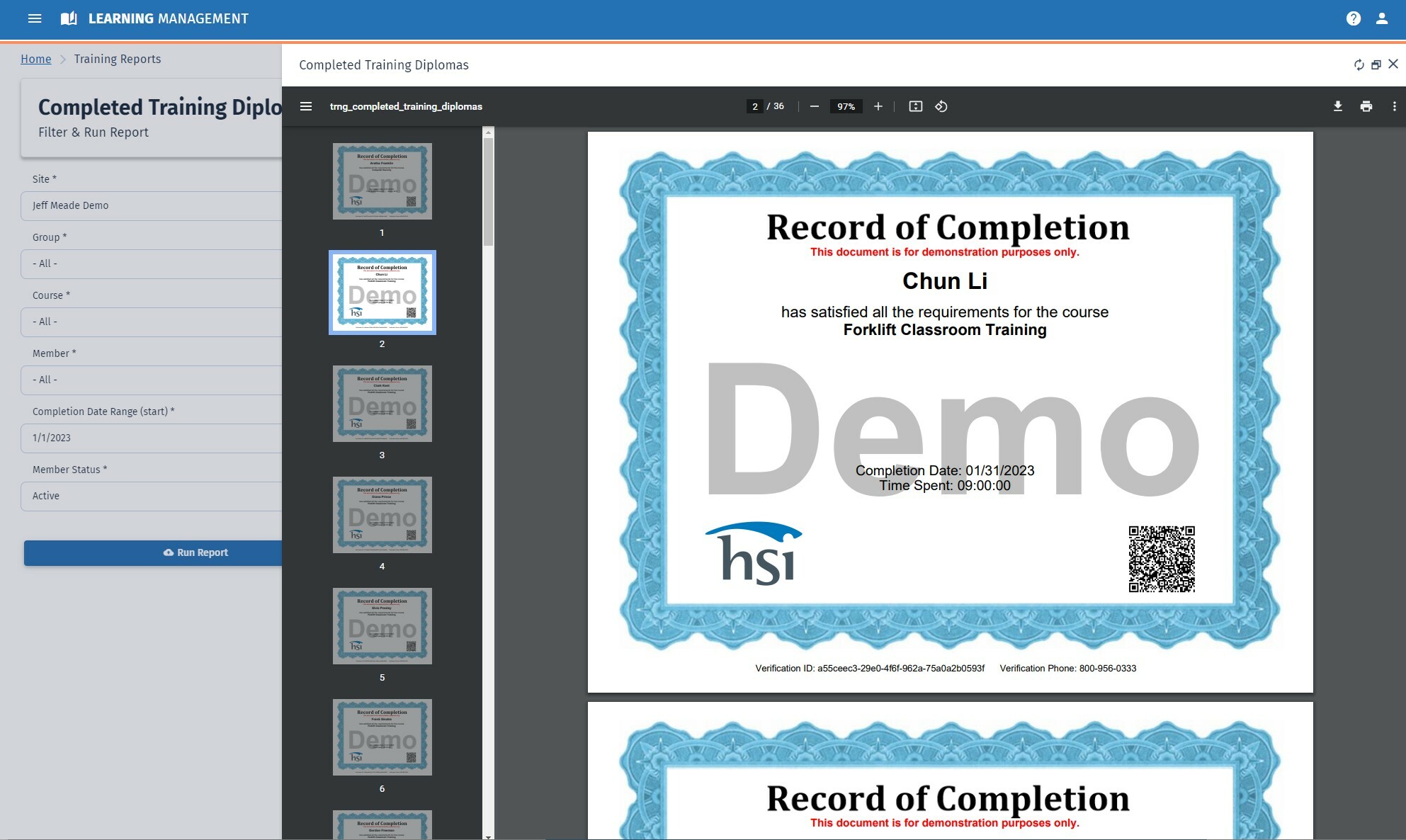Click the Completion Date Range start field
This screenshot has height=840, width=1406.
[152, 438]
